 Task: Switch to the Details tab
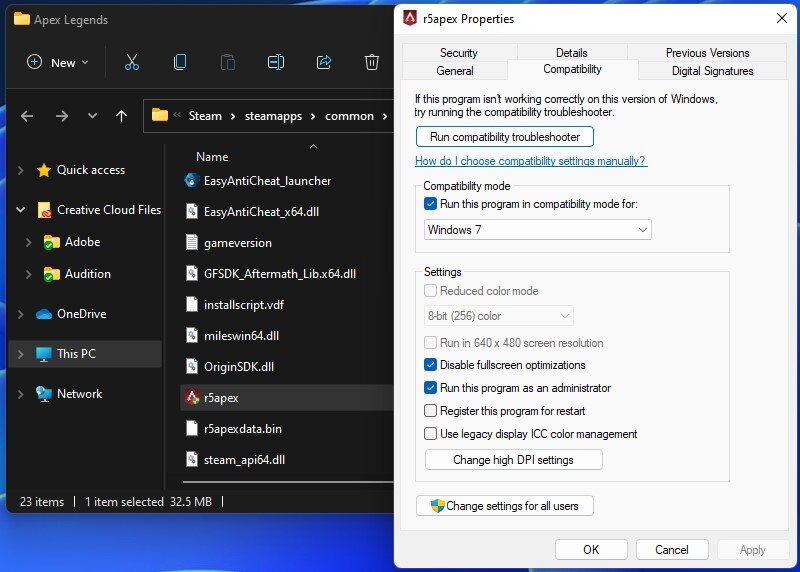571,53
